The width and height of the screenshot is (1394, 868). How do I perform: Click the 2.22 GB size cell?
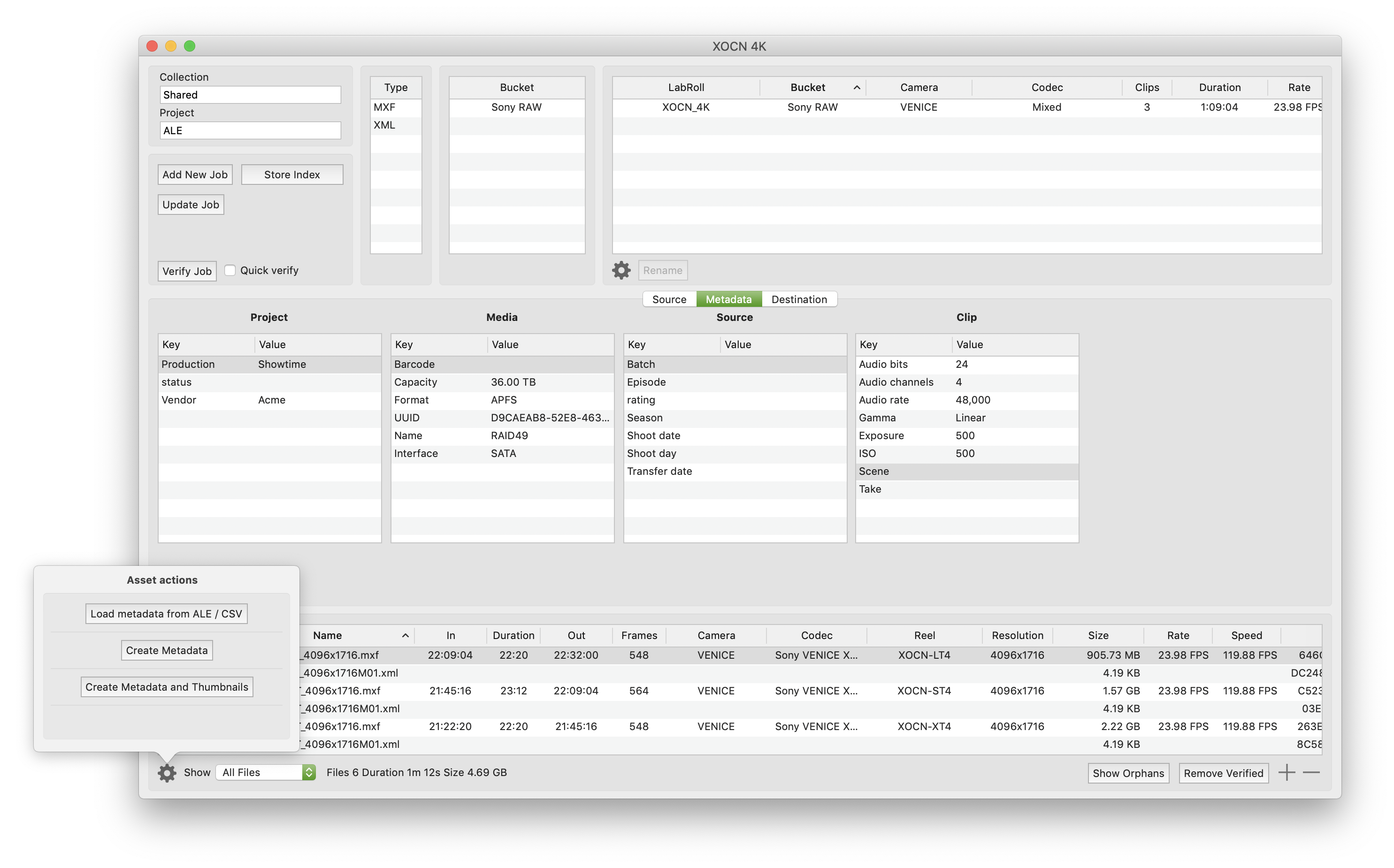1120,726
